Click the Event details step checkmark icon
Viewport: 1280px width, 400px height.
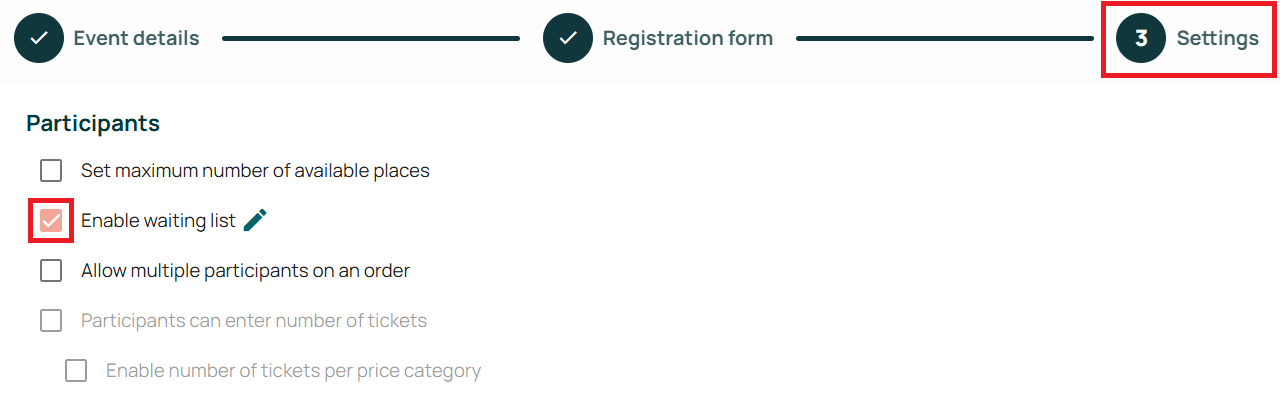(39, 39)
